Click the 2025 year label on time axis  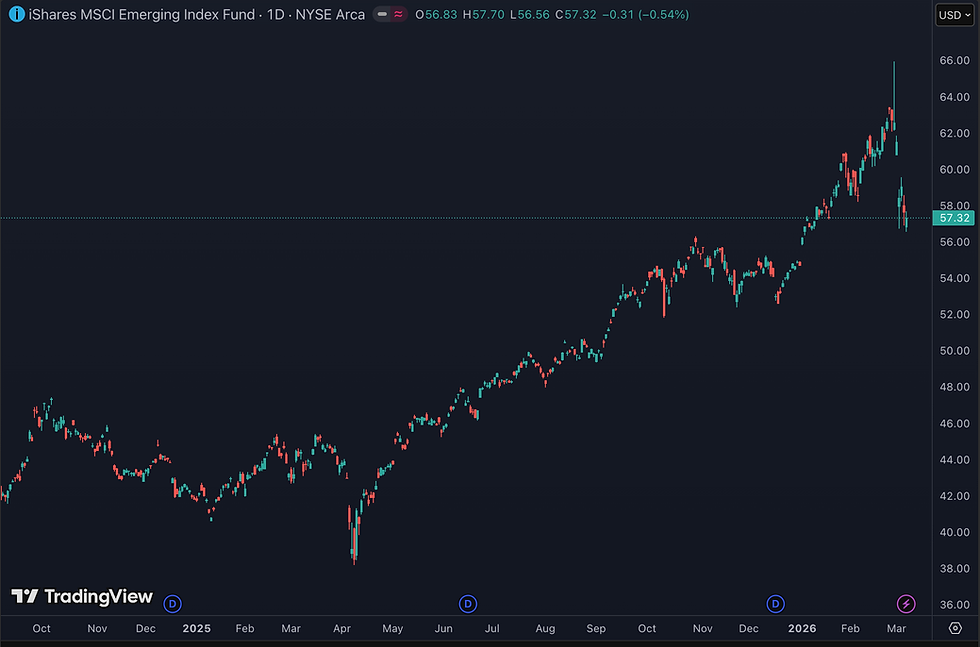click(x=196, y=628)
